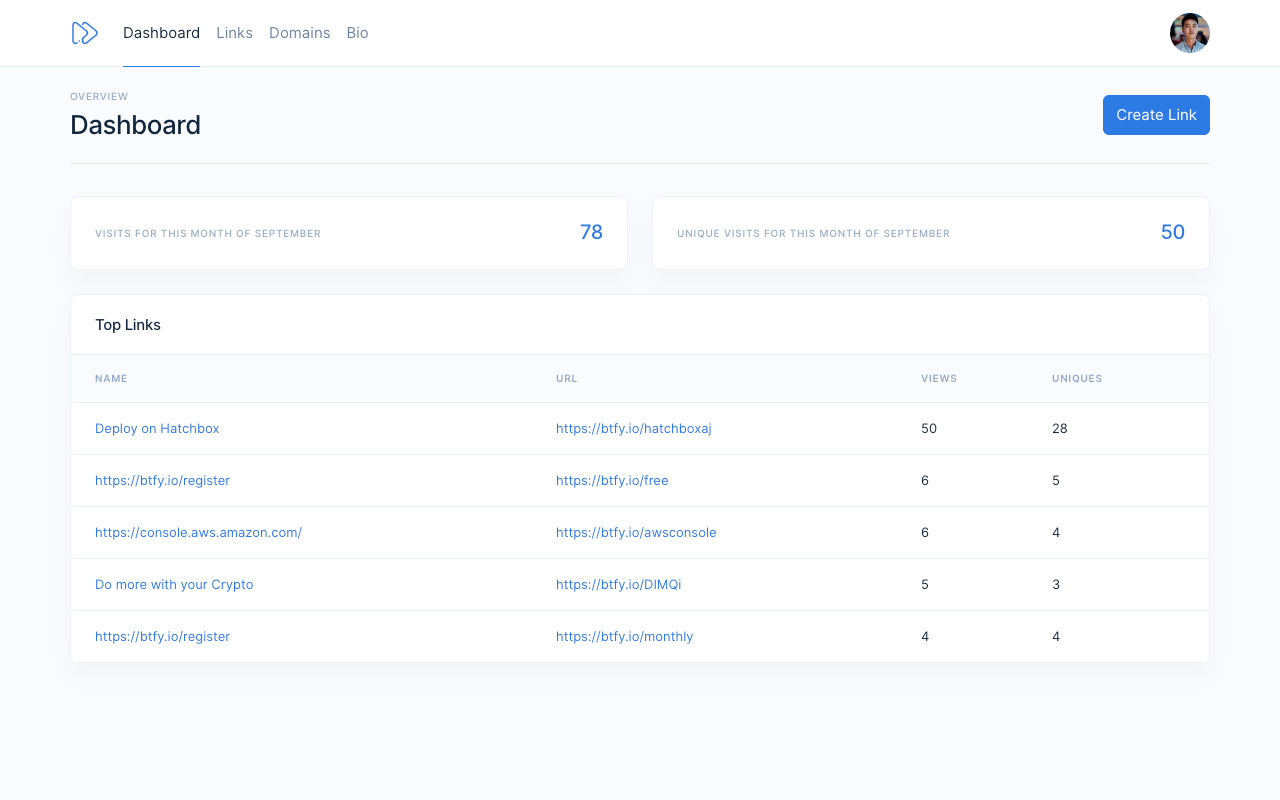Switch to the Dashboard tab
This screenshot has width=1280, height=800.
[x=161, y=33]
